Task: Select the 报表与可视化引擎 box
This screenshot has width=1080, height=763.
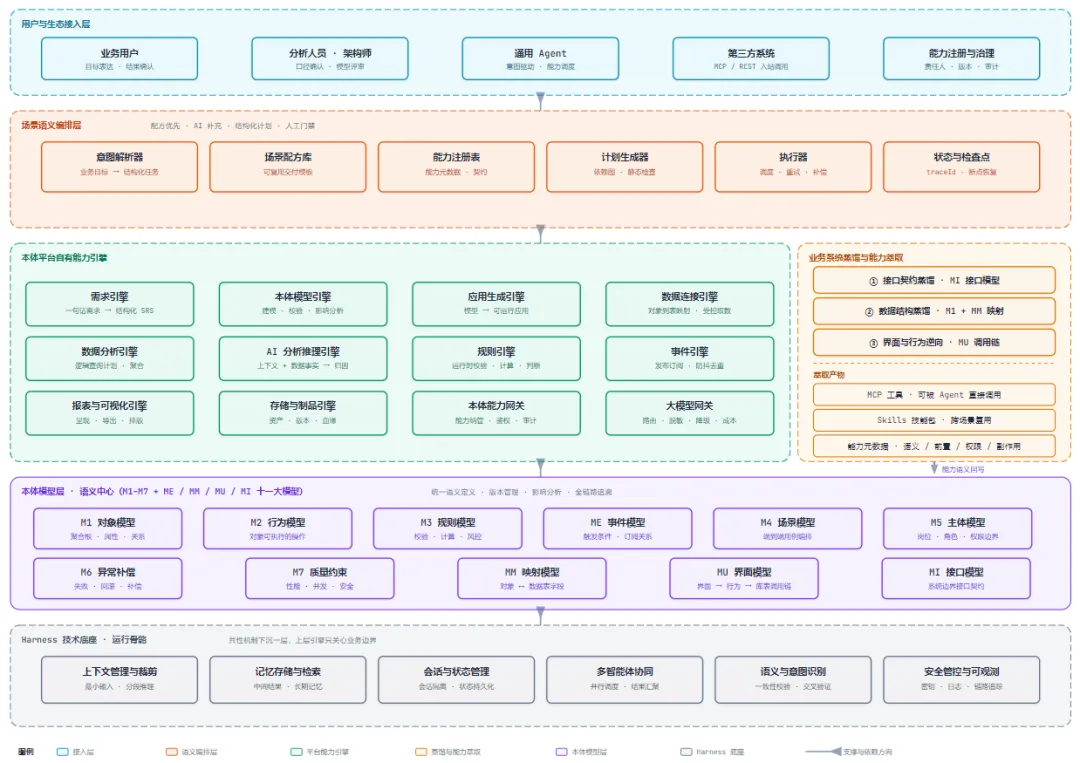Action: [110, 413]
